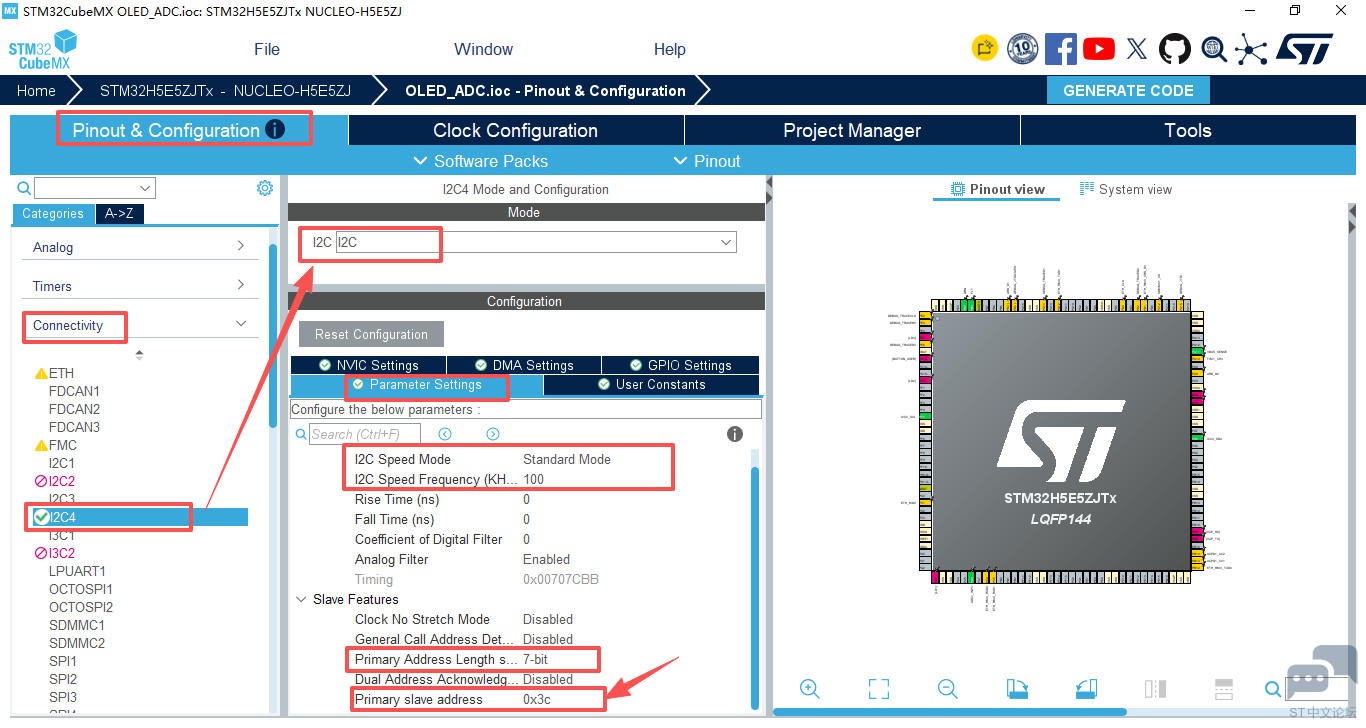Click the parameter search field

[x=365, y=434]
